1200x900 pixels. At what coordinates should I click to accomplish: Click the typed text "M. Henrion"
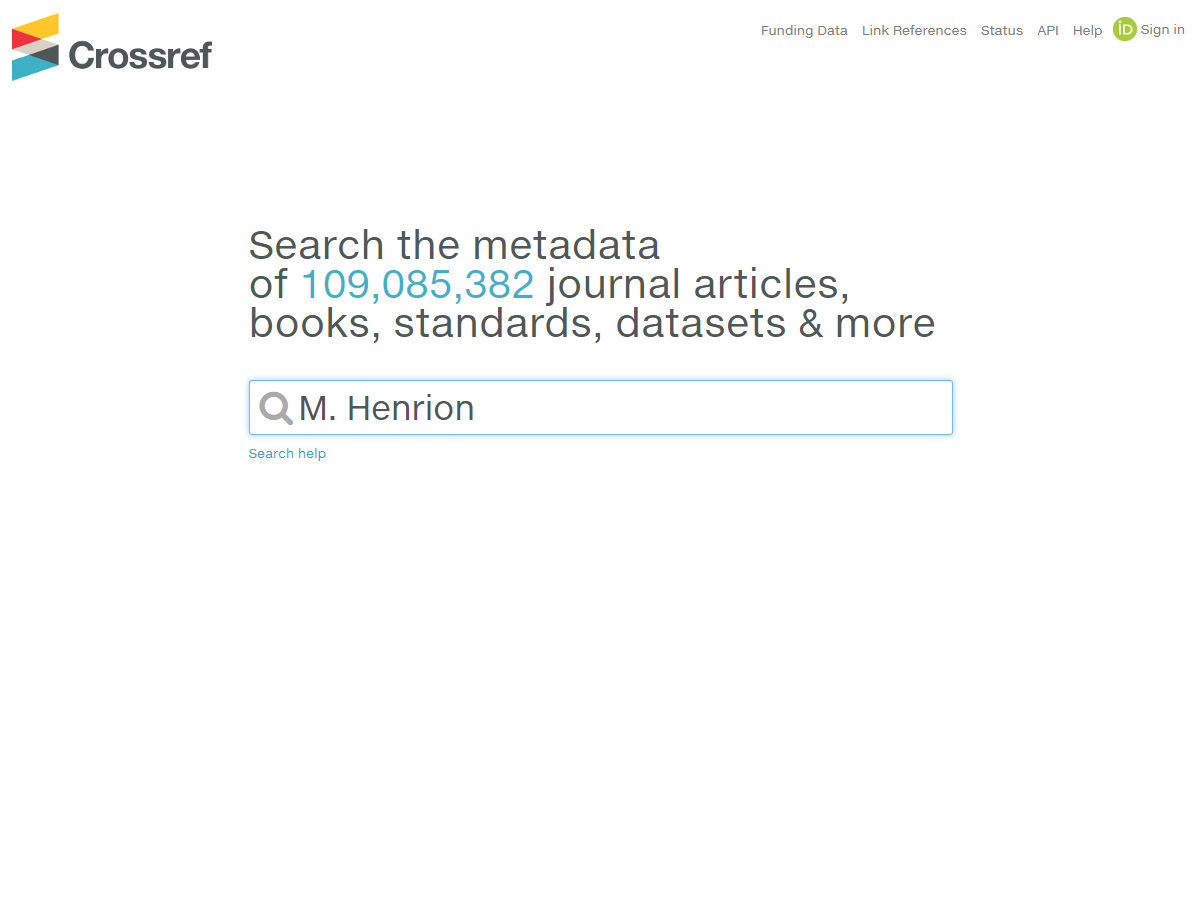coord(386,408)
